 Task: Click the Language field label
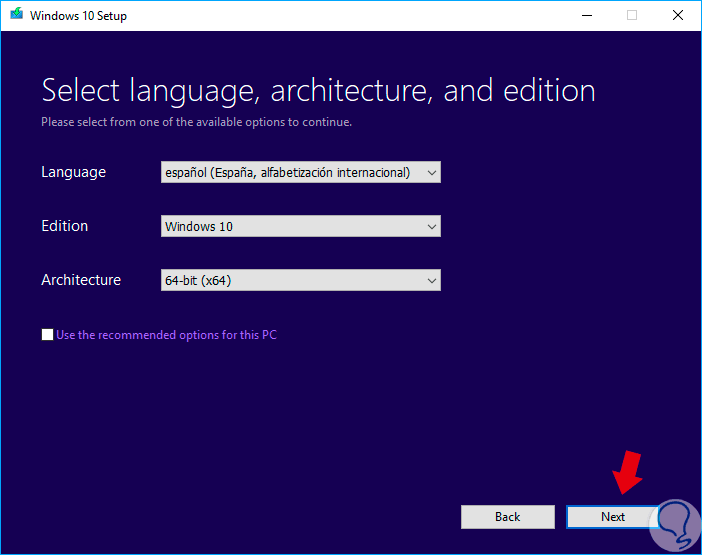(x=73, y=172)
